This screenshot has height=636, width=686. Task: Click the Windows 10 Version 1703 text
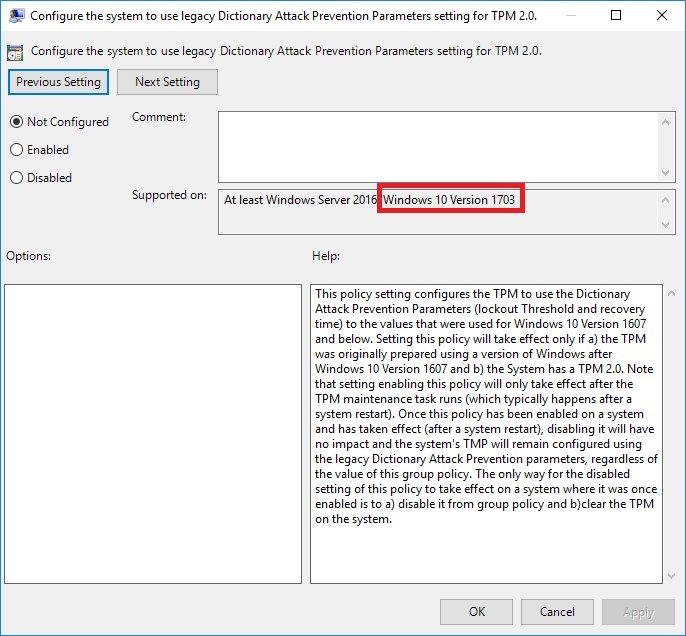pos(450,200)
